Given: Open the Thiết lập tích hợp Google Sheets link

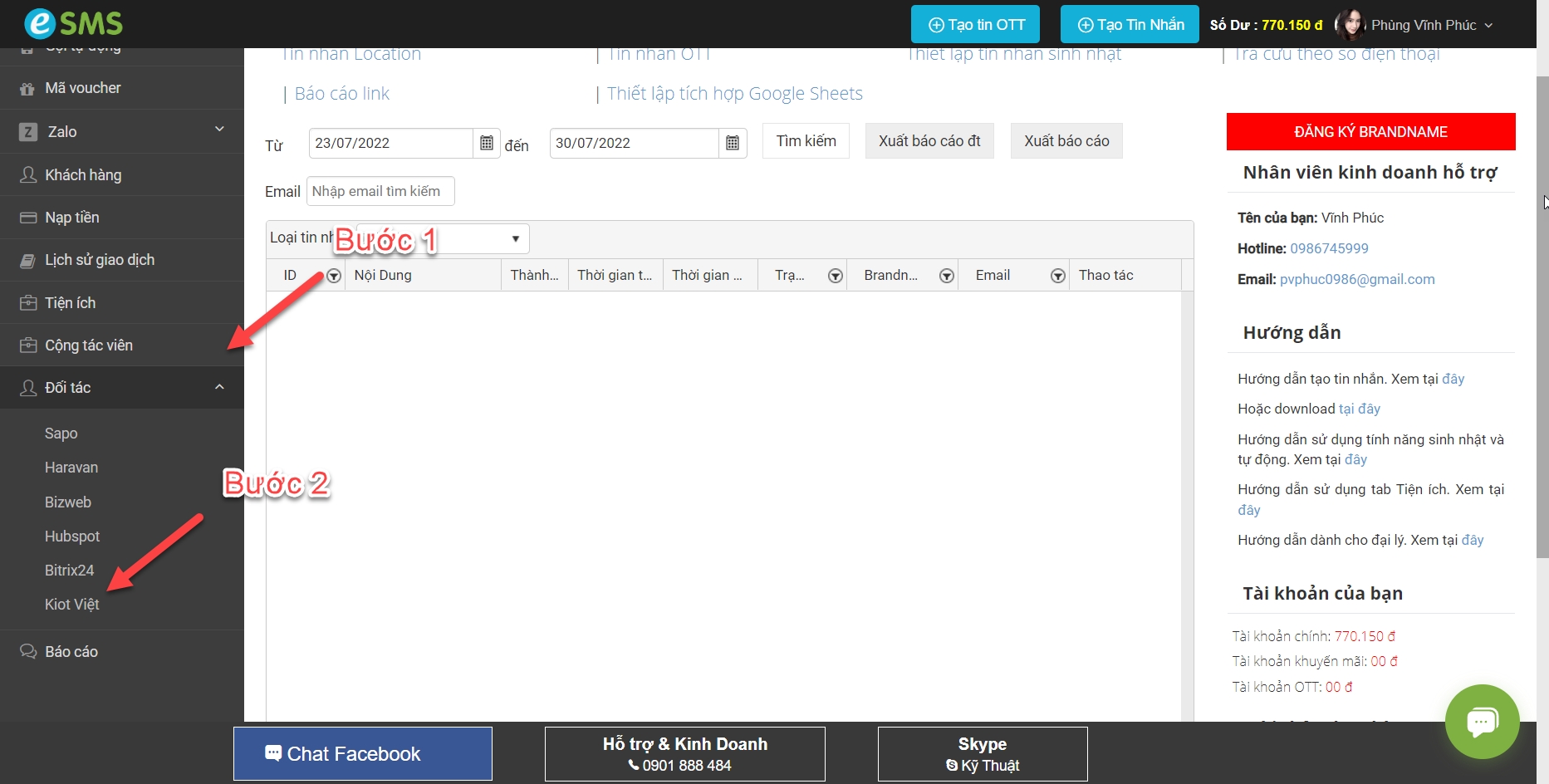Looking at the screenshot, I should (x=734, y=94).
